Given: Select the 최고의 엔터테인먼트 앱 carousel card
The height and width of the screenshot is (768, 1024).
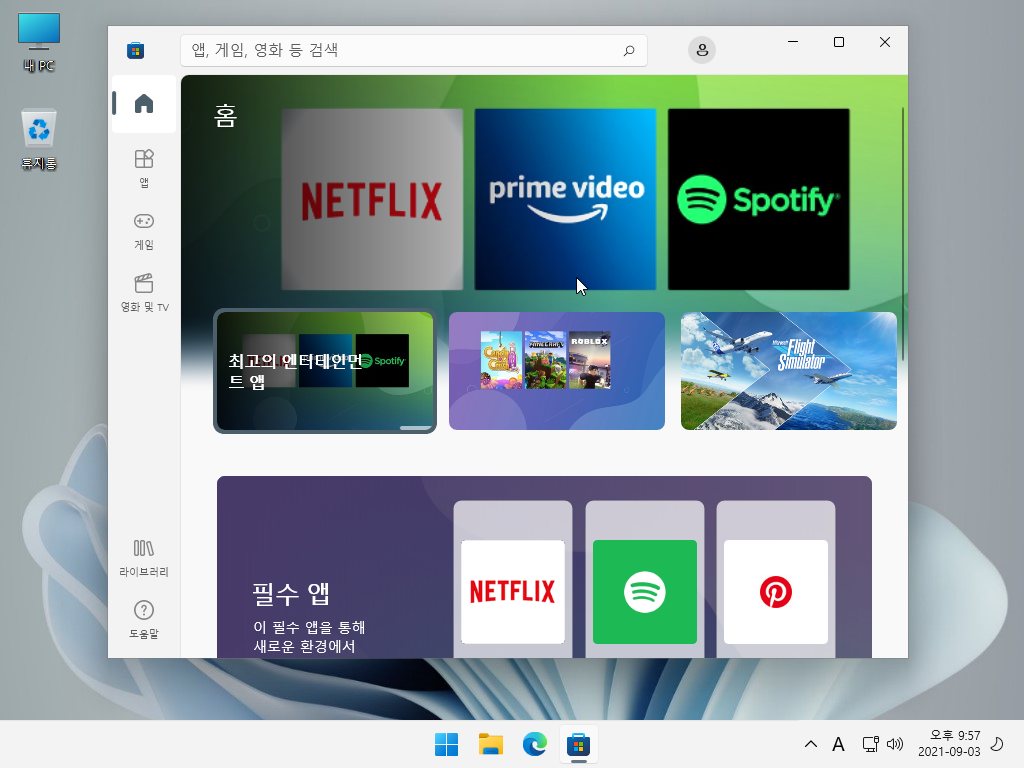Looking at the screenshot, I should click(325, 371).
